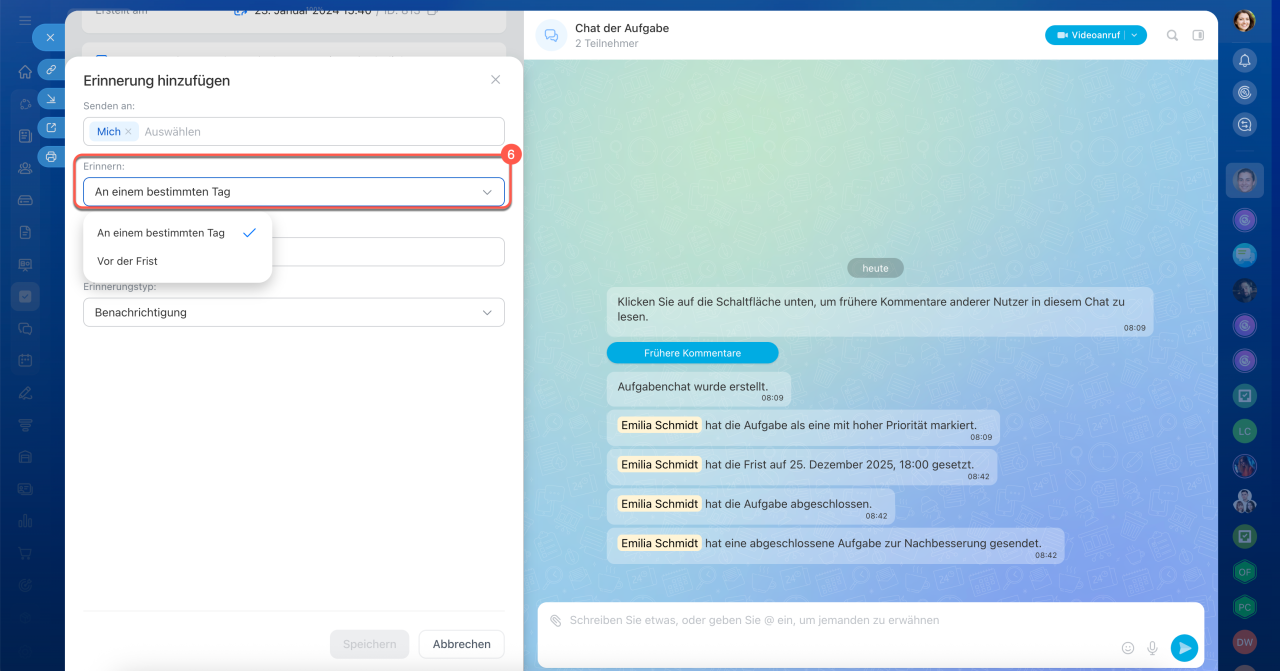Open notifications bell icon

pyautogui.click(x=1244, y=60)
